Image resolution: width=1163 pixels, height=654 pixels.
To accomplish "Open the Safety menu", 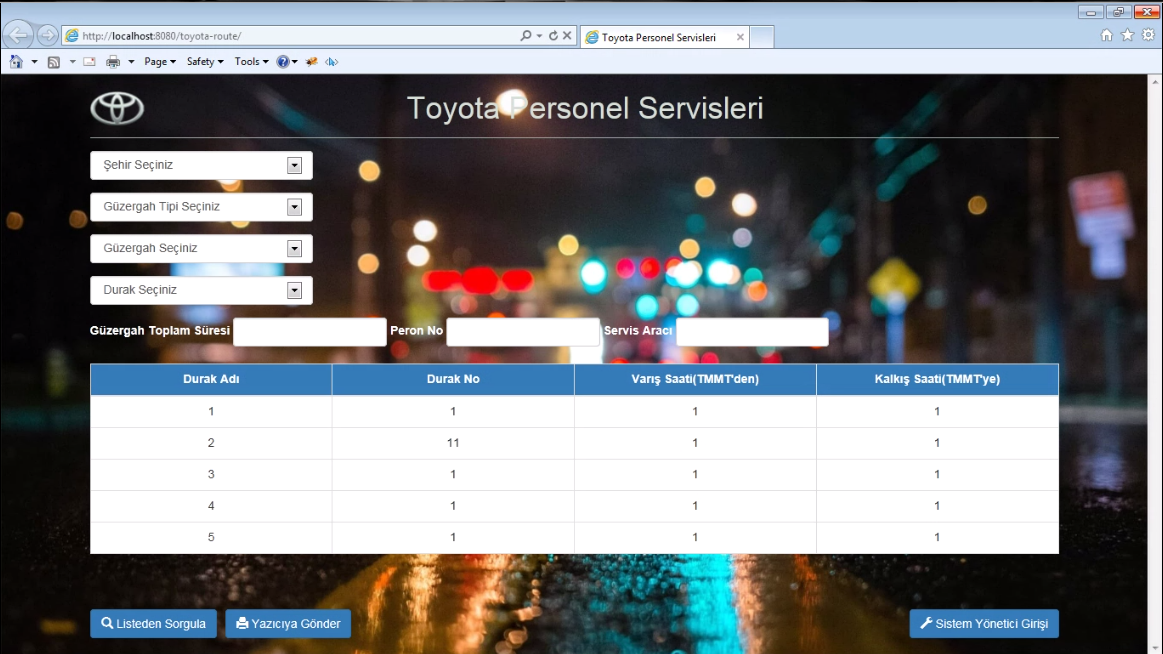I will click(205, 62).
